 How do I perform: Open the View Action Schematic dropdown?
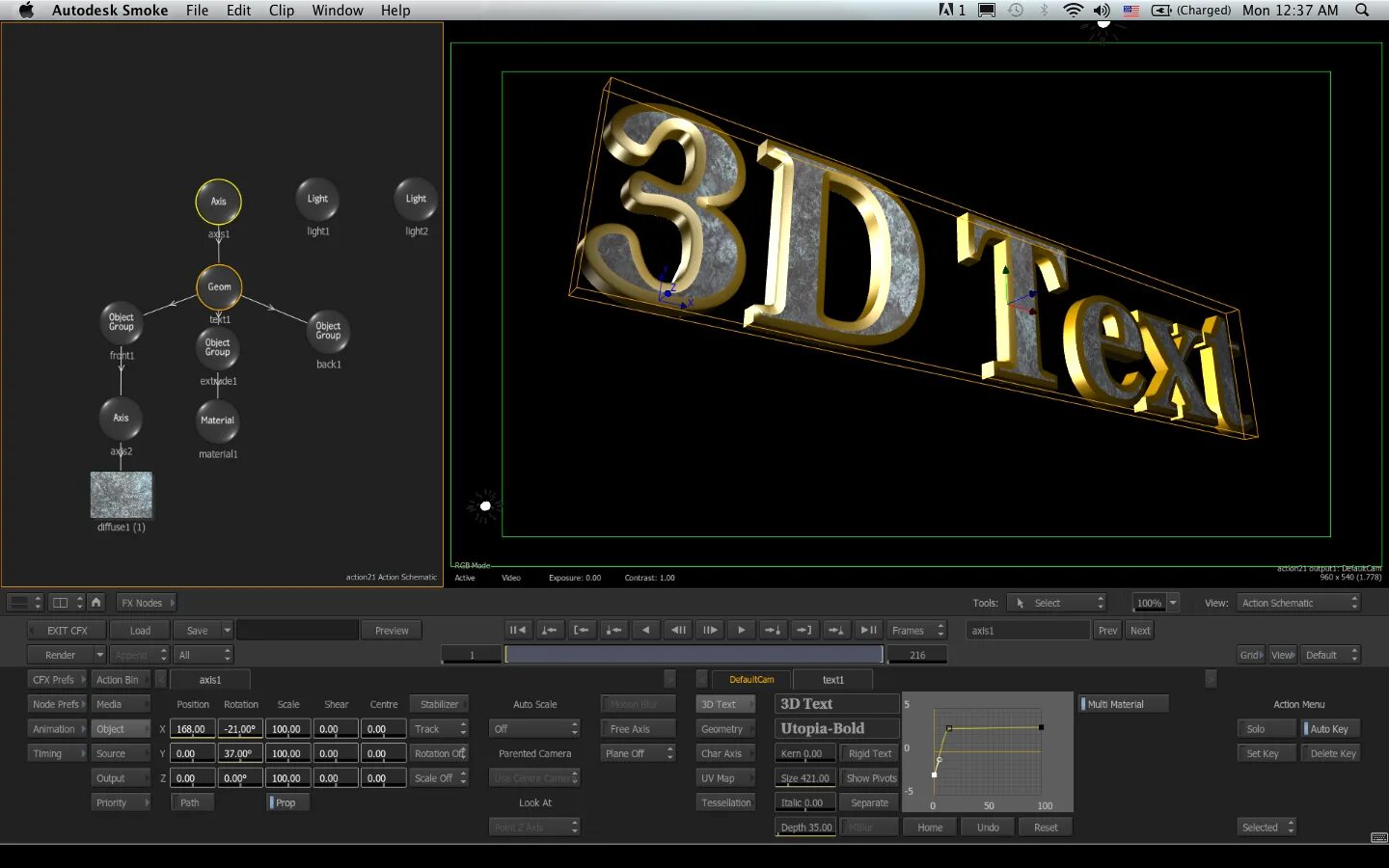(1298, 603)
